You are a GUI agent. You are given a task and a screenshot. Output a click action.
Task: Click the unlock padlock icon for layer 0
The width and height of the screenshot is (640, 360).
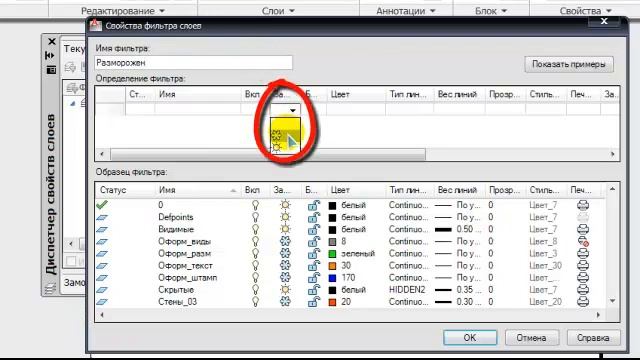tap(313, 205)
